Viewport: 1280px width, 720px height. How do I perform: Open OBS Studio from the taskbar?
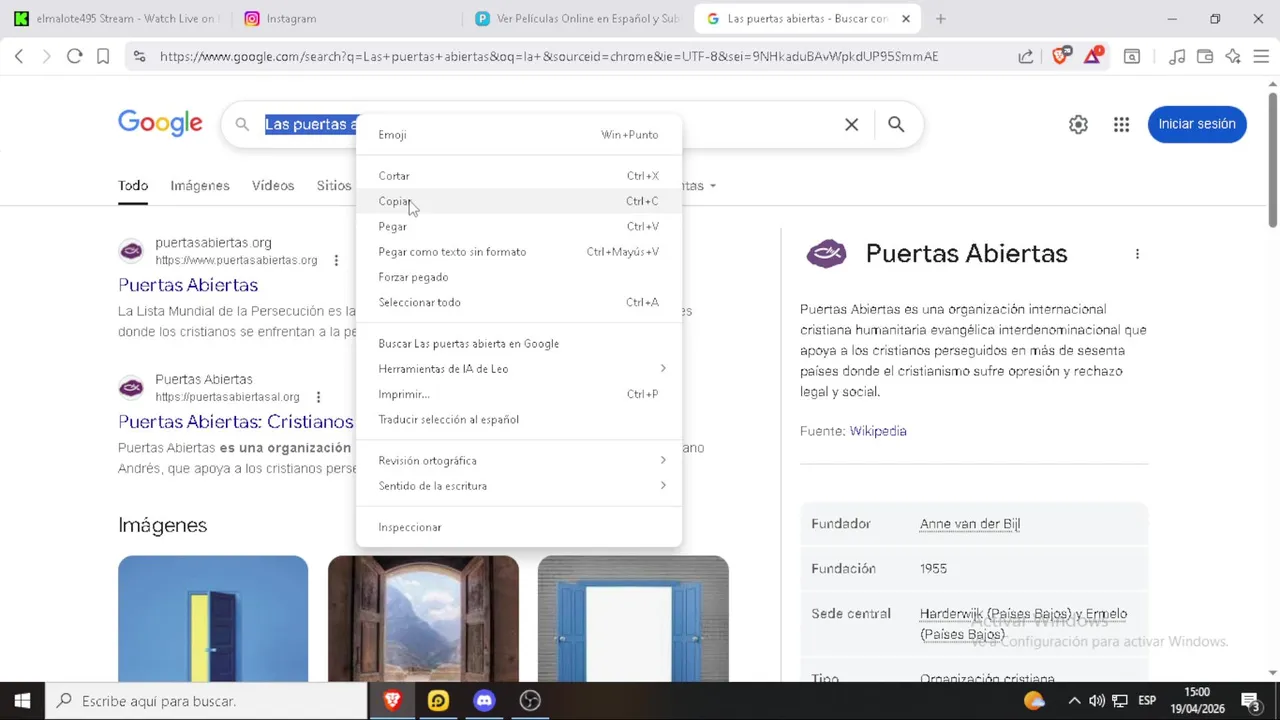530,701
